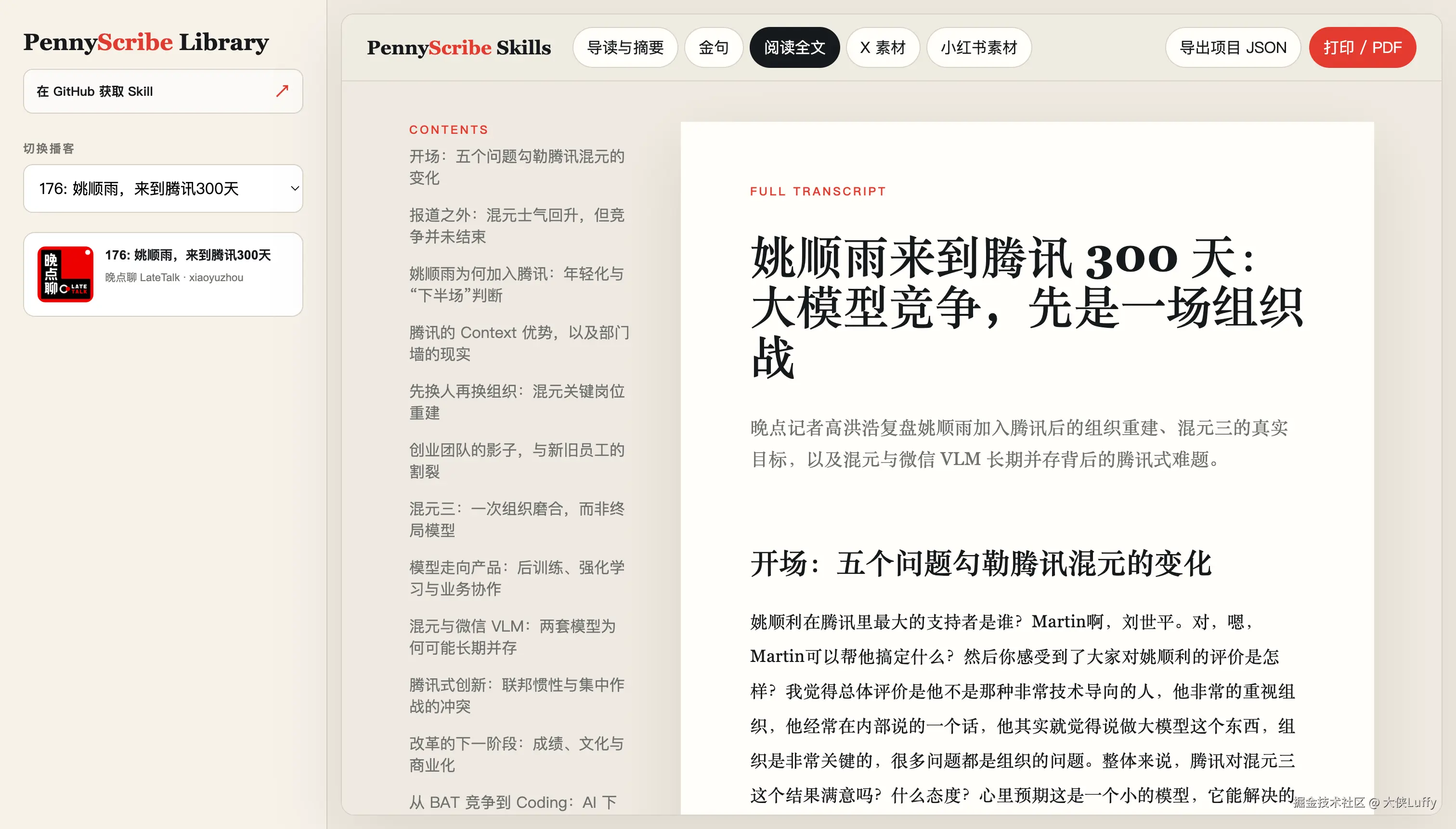The height and width of the screenshot is (829, 1456).
Task: Jump to 腾讯的 Context 优势 section
Action: 520,343
